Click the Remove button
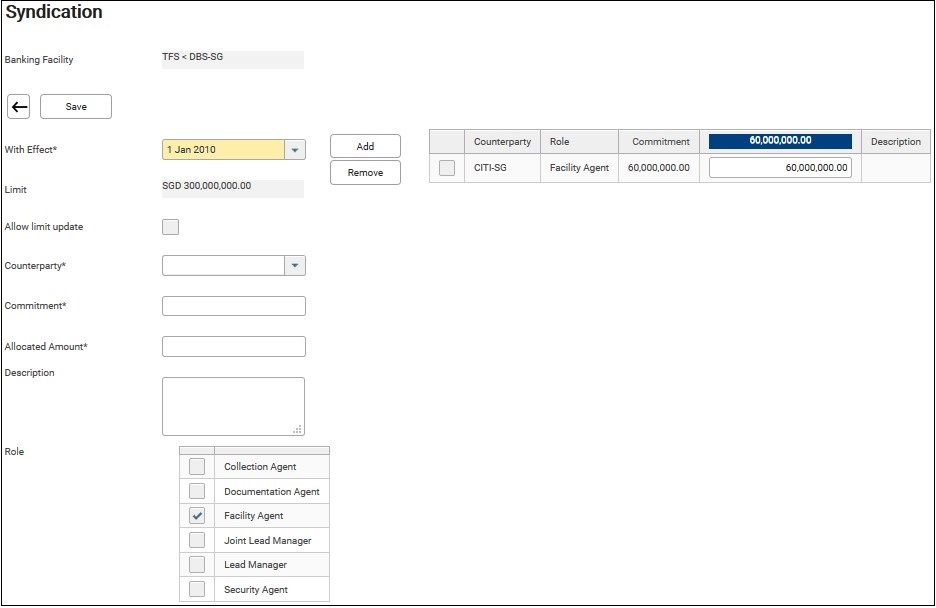Viewport: 936px width, 608px height. tap(365, 173)
